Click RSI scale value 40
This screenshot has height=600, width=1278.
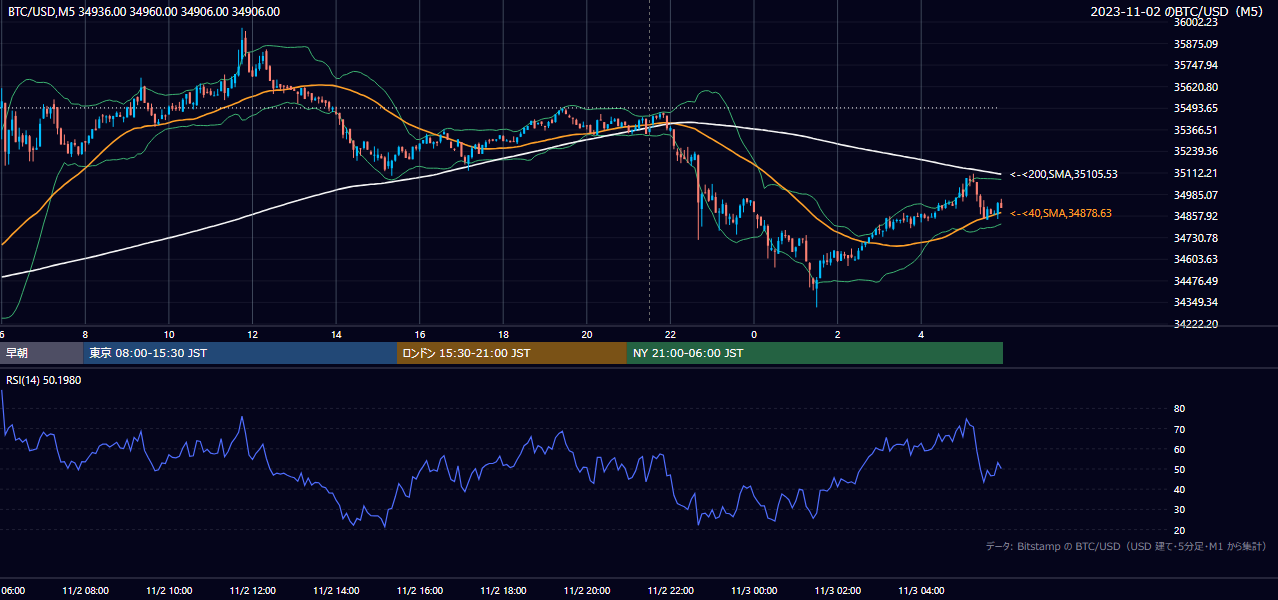1179,489
